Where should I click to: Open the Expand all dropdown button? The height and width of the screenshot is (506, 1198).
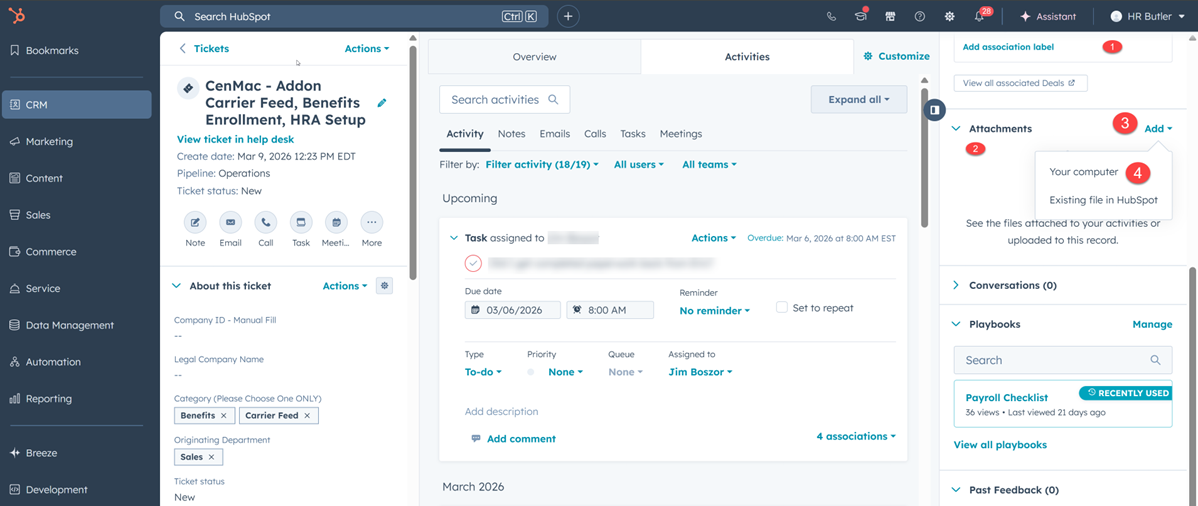point(858,100)
